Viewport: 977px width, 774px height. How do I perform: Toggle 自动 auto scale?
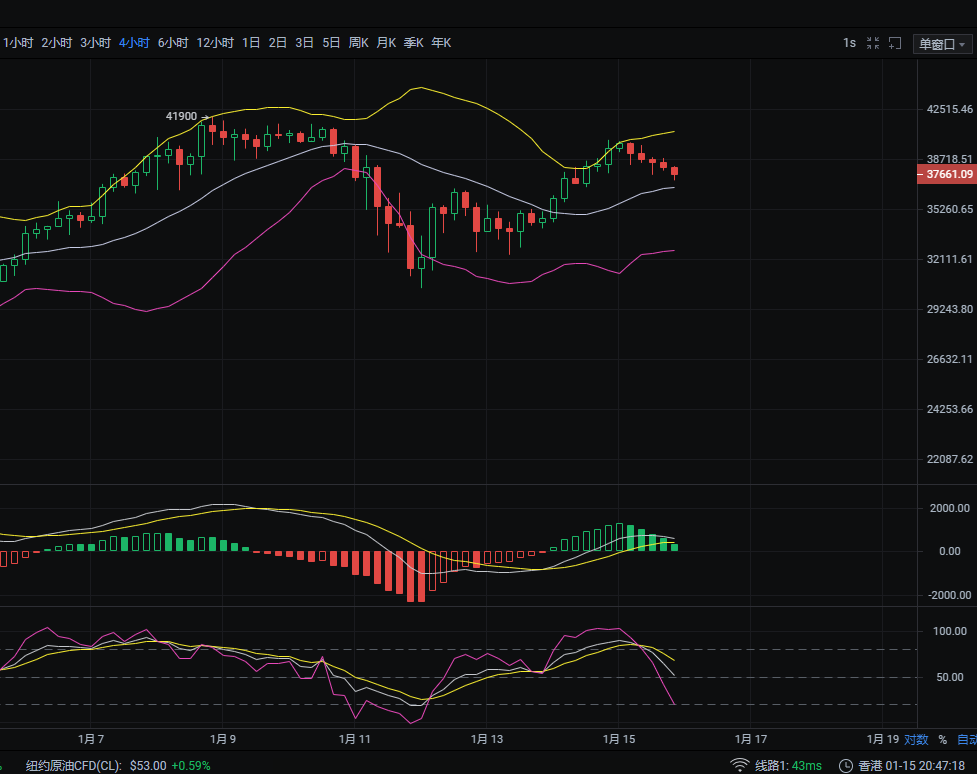[966, 740]
